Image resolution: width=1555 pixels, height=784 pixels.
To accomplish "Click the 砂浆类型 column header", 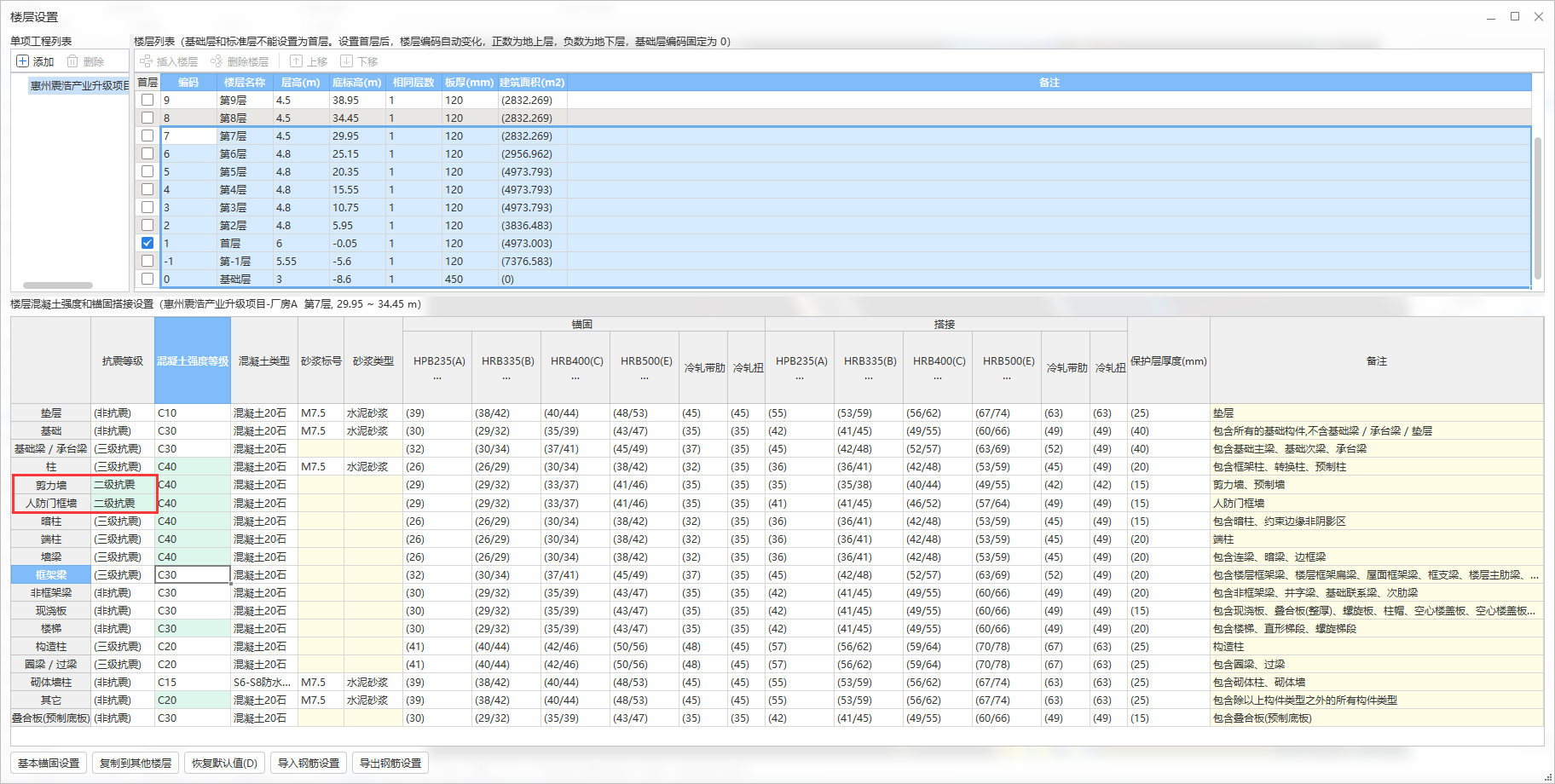I will pos(373,360).
